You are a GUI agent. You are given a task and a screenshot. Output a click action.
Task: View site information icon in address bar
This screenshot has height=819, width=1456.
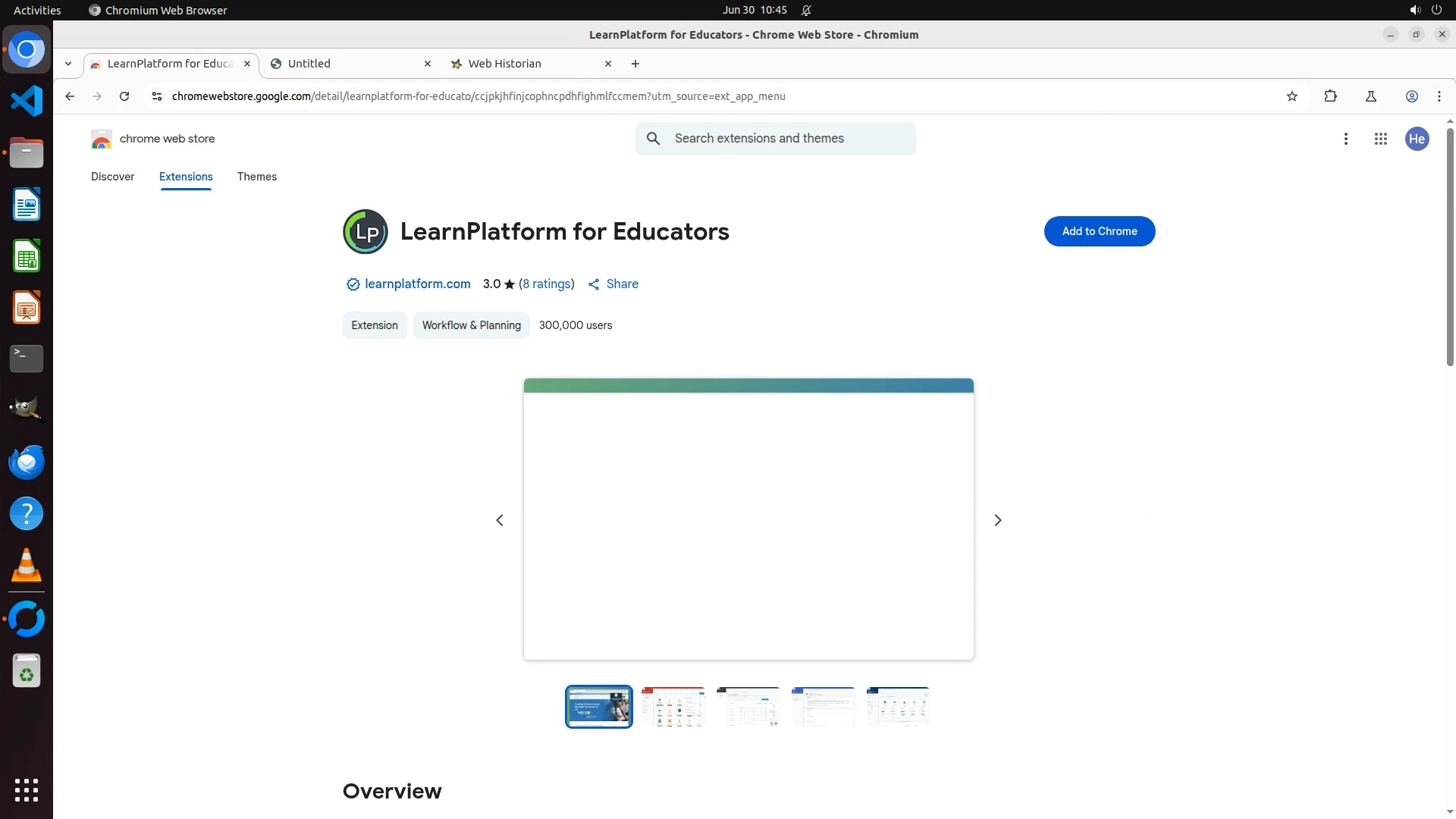point(156,96)
